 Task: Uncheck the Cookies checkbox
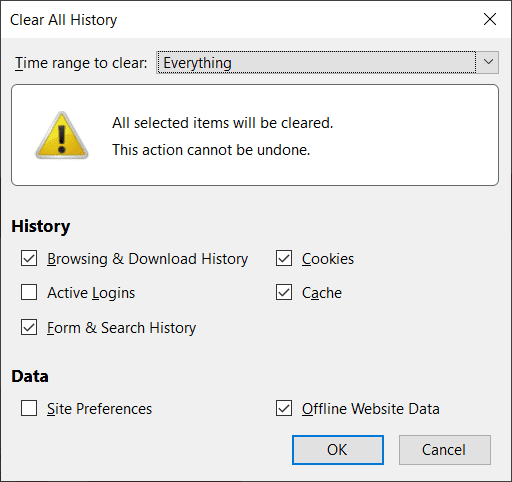[x=284, y=259]
